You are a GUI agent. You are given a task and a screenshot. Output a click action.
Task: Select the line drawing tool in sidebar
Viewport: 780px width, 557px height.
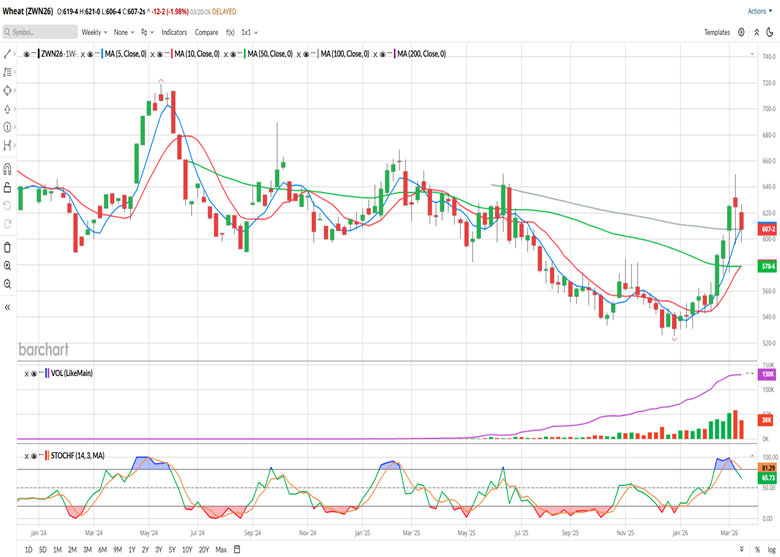click(x=7, y=54)
